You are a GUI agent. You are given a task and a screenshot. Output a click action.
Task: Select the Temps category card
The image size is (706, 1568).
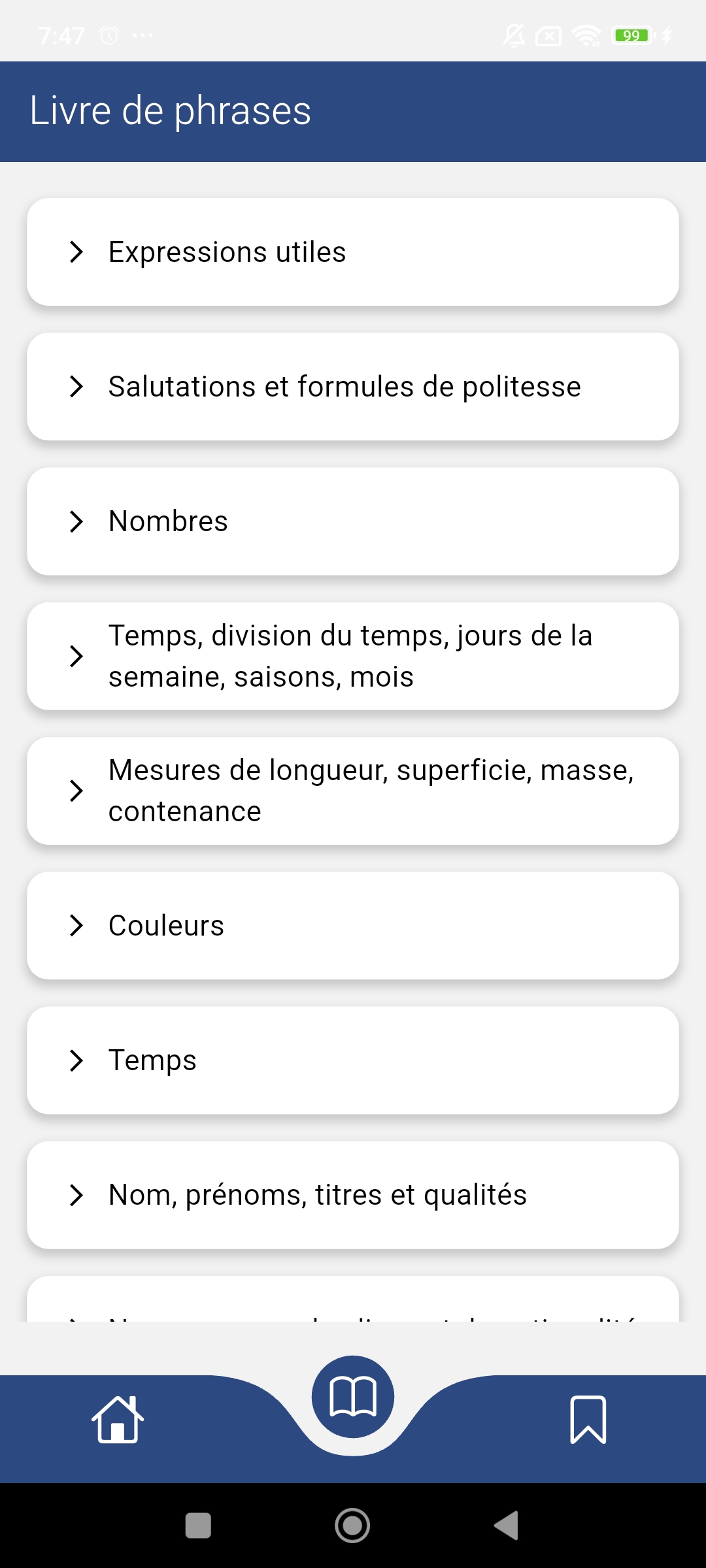tap(353, 1060)
